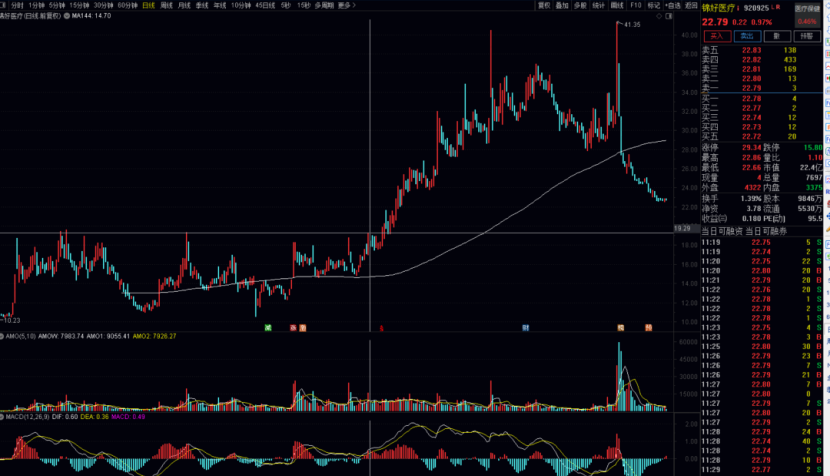Open the 多周期 multi-period view
Image resolution: width=830 pixels, height=476 pixels.
(x=323, y=5)
